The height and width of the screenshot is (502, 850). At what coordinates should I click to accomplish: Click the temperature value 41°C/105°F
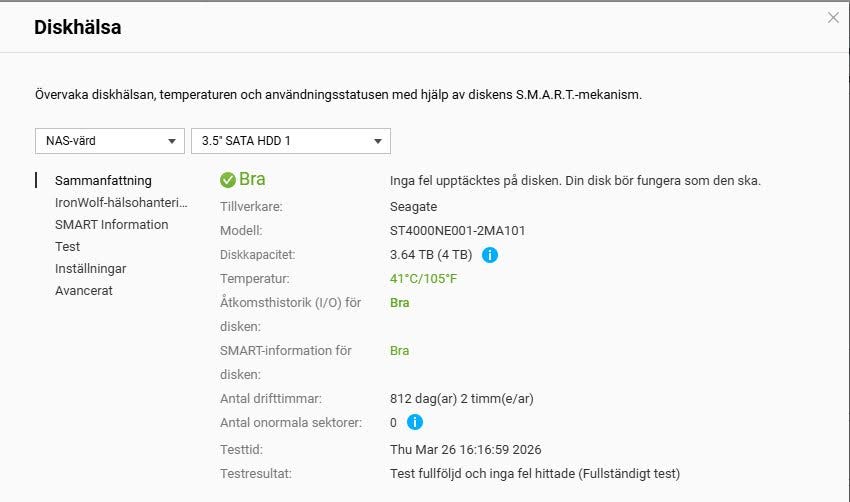point(423,279)
